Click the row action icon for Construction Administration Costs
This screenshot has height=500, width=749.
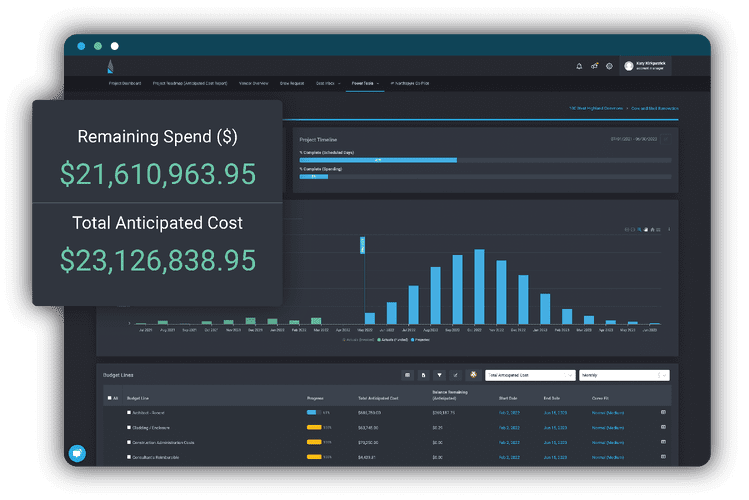click(663, 442)
